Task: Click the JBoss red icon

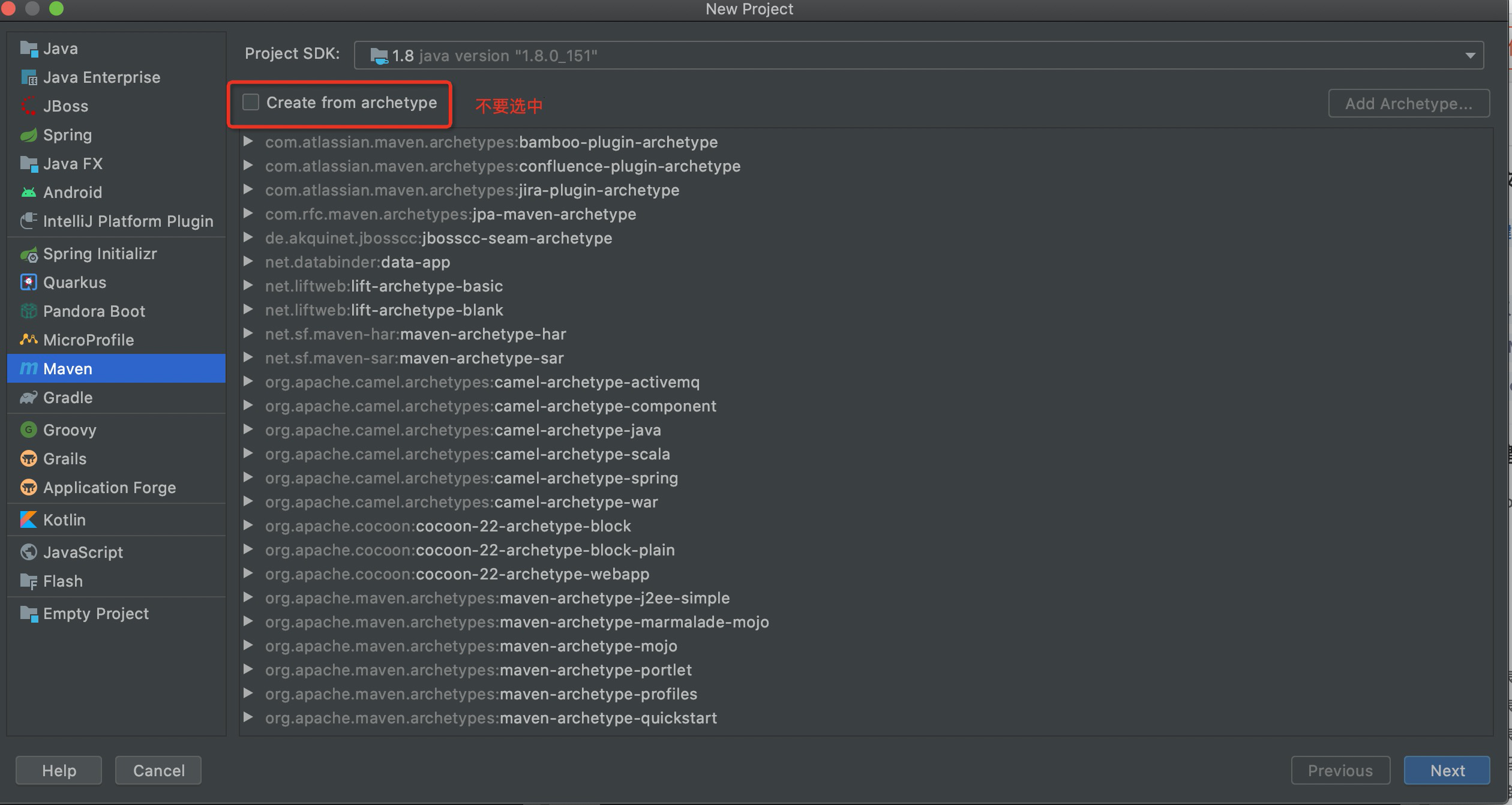Action: [28, 106]
